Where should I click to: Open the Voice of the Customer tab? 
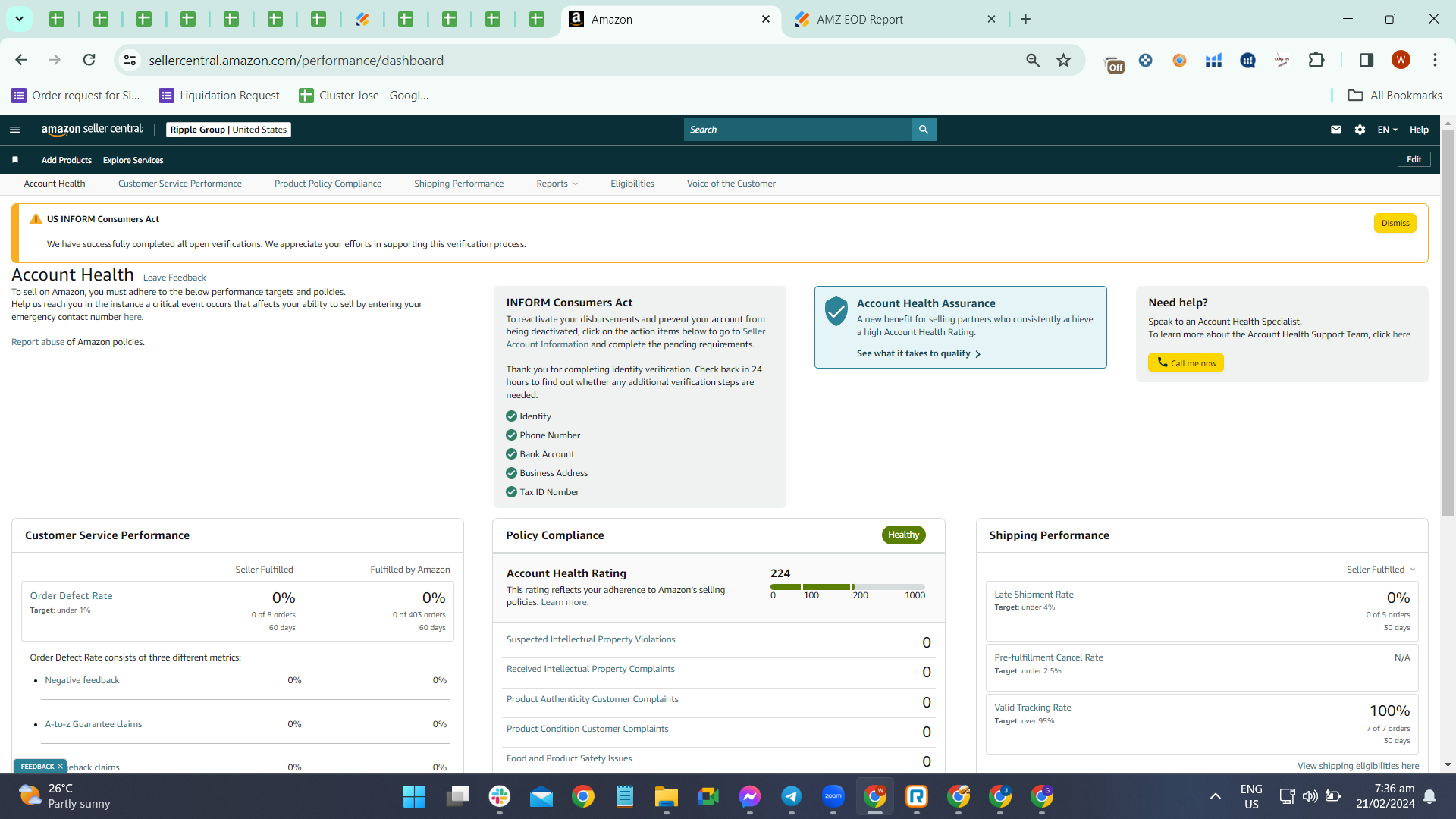pyautogui.click(x=731, y=184)
